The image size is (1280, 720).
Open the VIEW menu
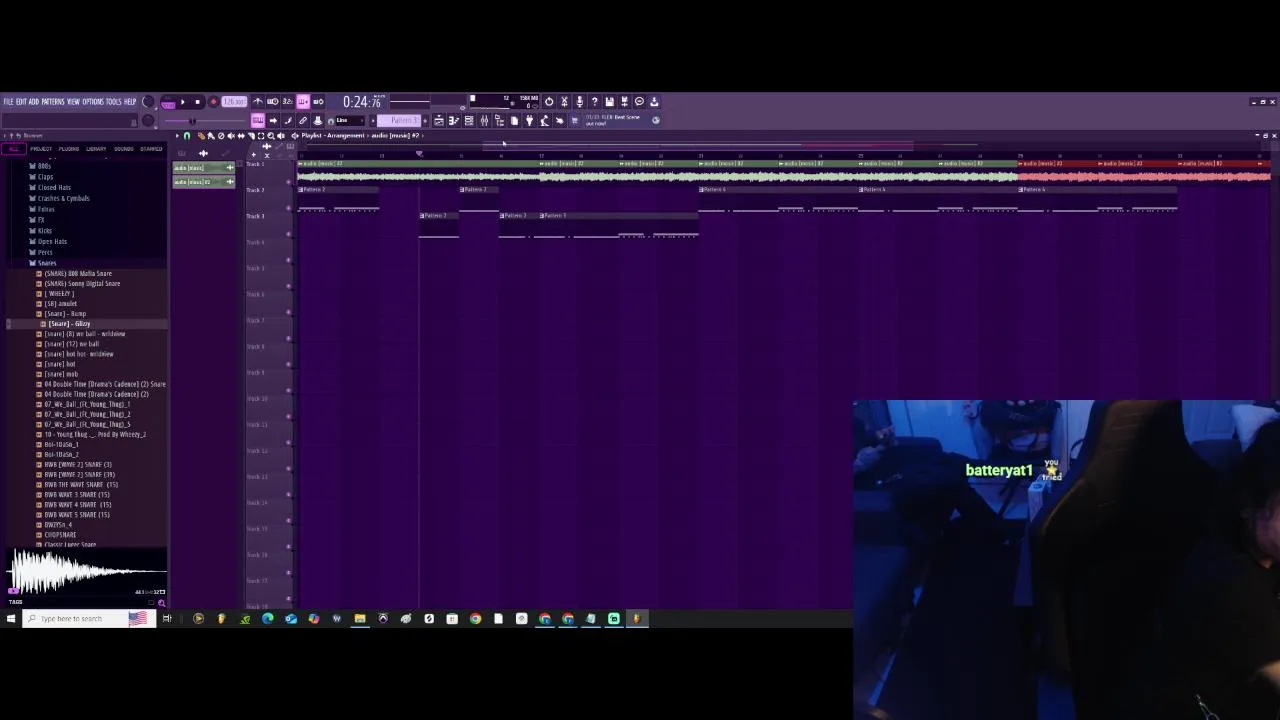click(73, 102)
